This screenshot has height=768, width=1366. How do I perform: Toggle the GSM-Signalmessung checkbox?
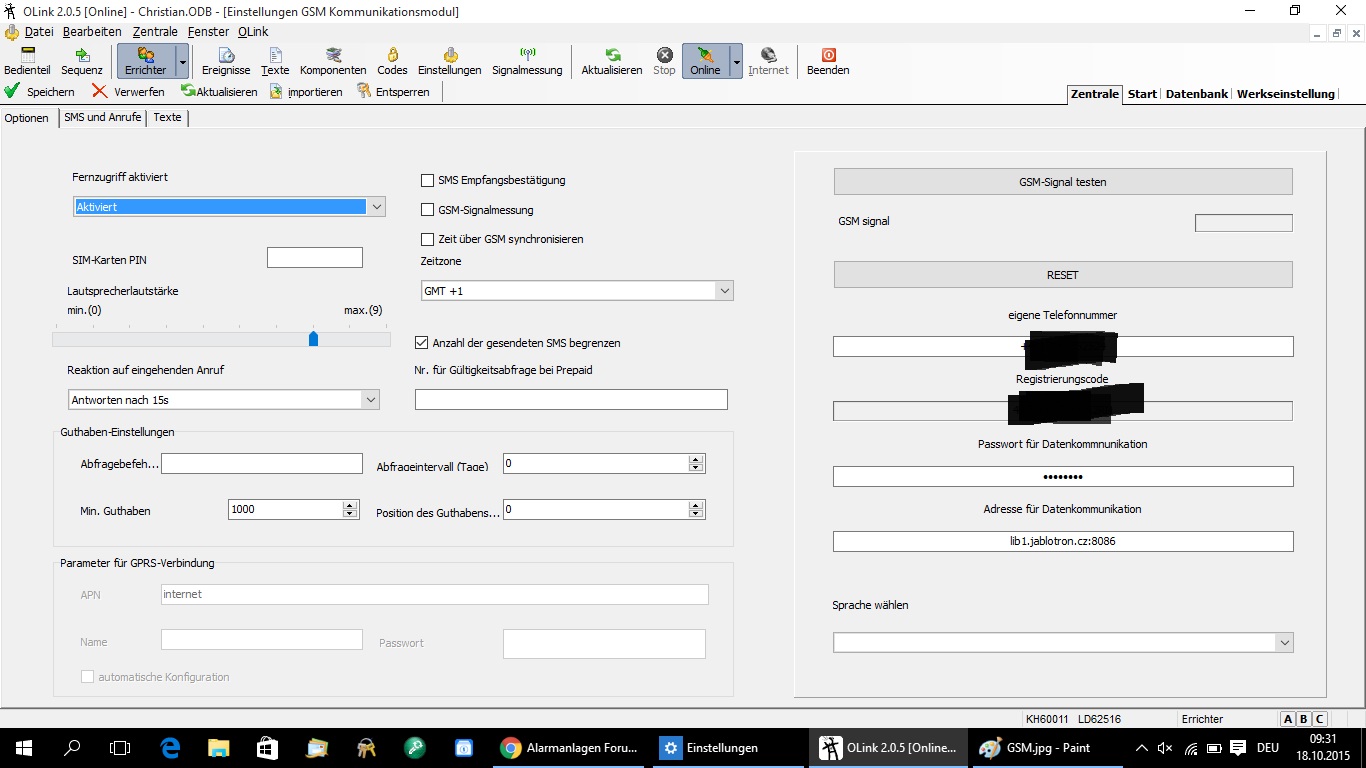coord(428,211)
